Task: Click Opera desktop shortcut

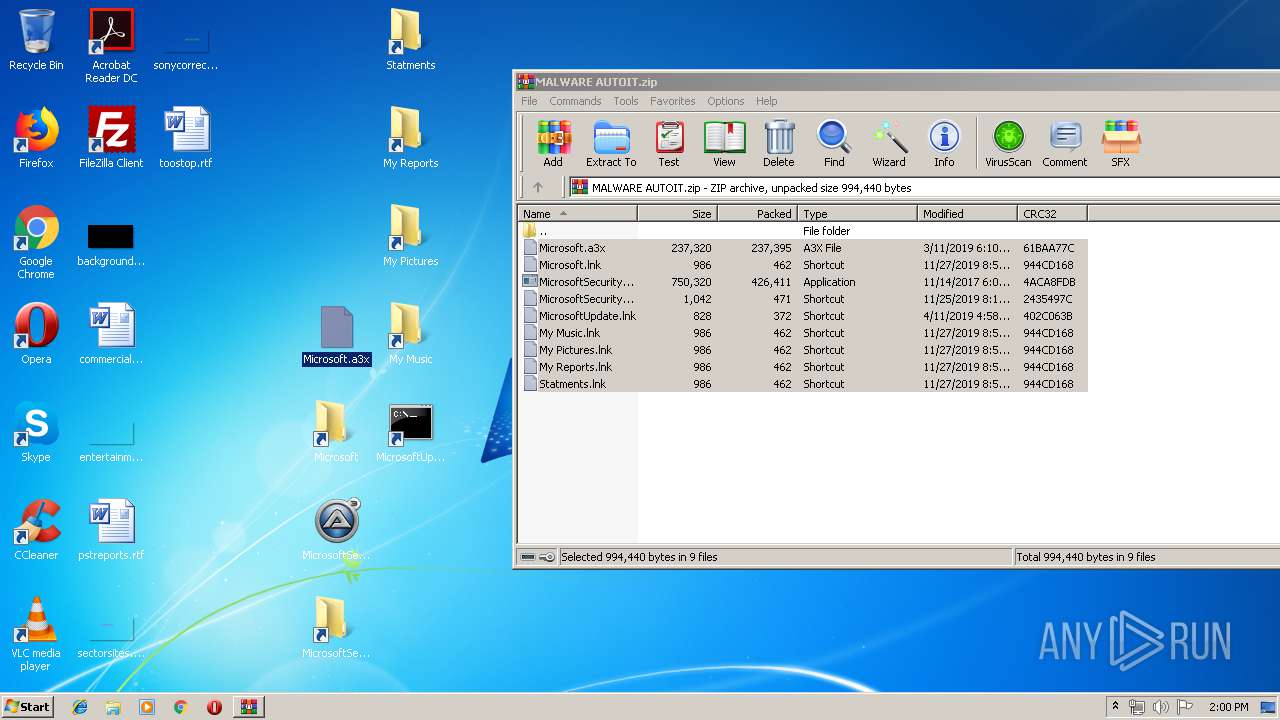Action: click(36, 334)
